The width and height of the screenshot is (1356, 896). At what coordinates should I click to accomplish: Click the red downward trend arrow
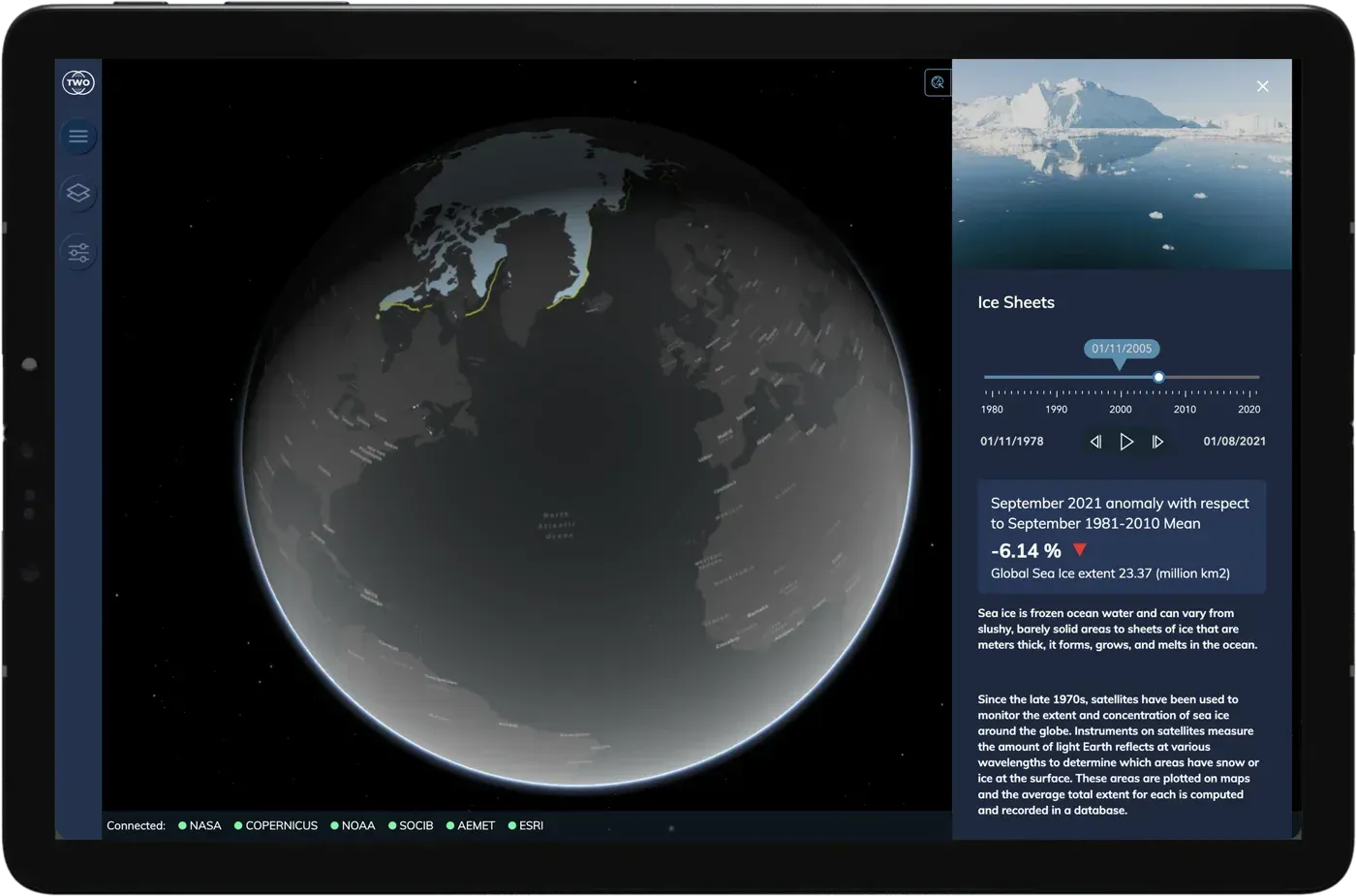(x=1080, y=550)
